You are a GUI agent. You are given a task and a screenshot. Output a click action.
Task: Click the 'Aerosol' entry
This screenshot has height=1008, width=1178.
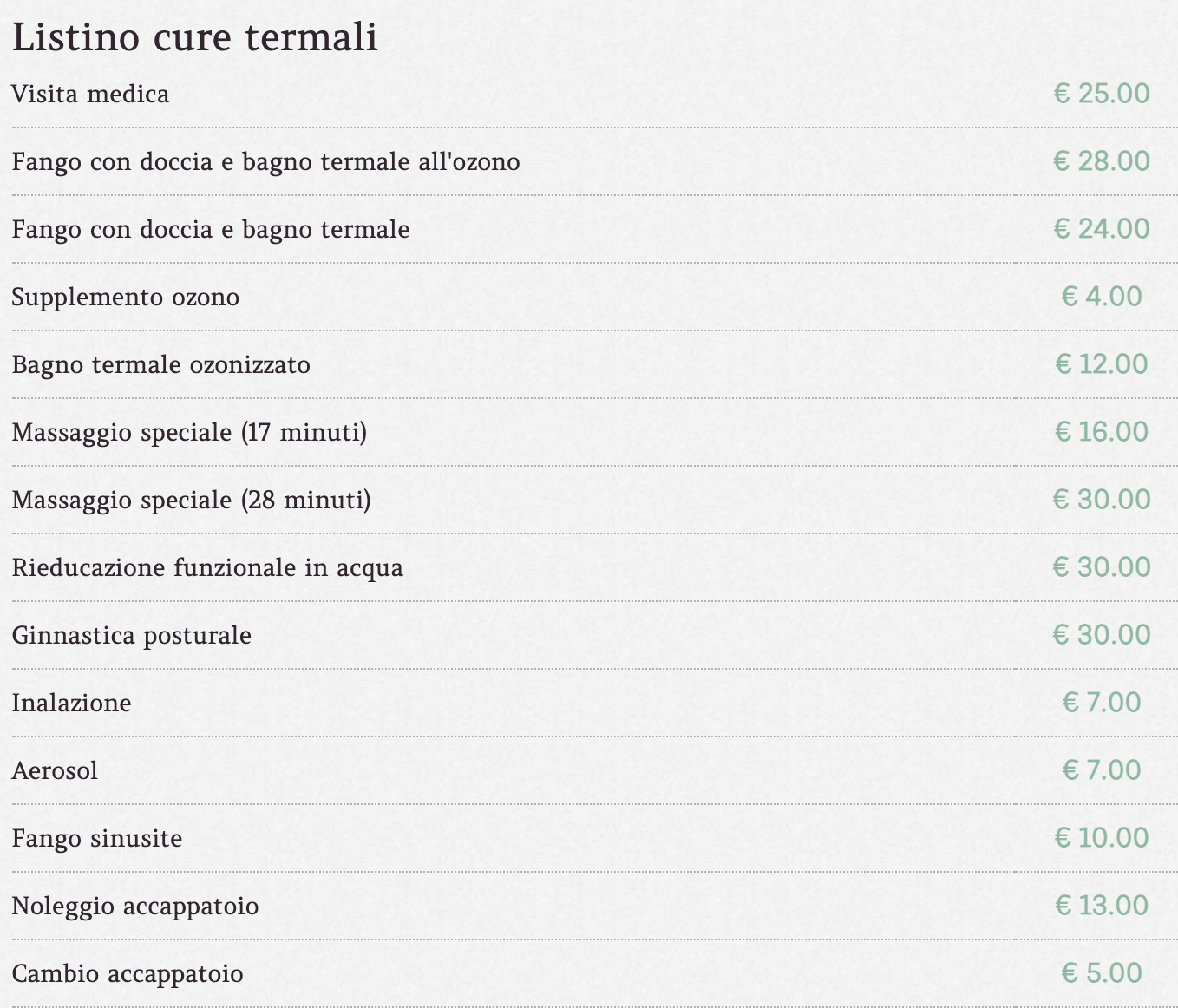(55, 770)
